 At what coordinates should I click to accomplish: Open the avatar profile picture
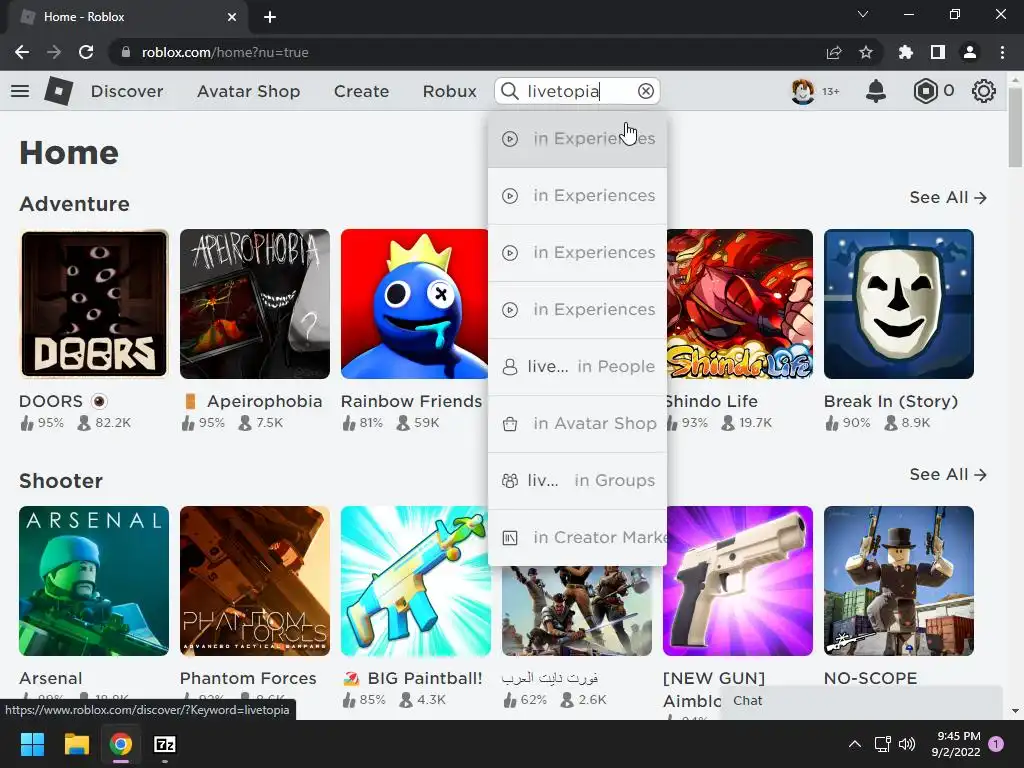tap(802, 91)
